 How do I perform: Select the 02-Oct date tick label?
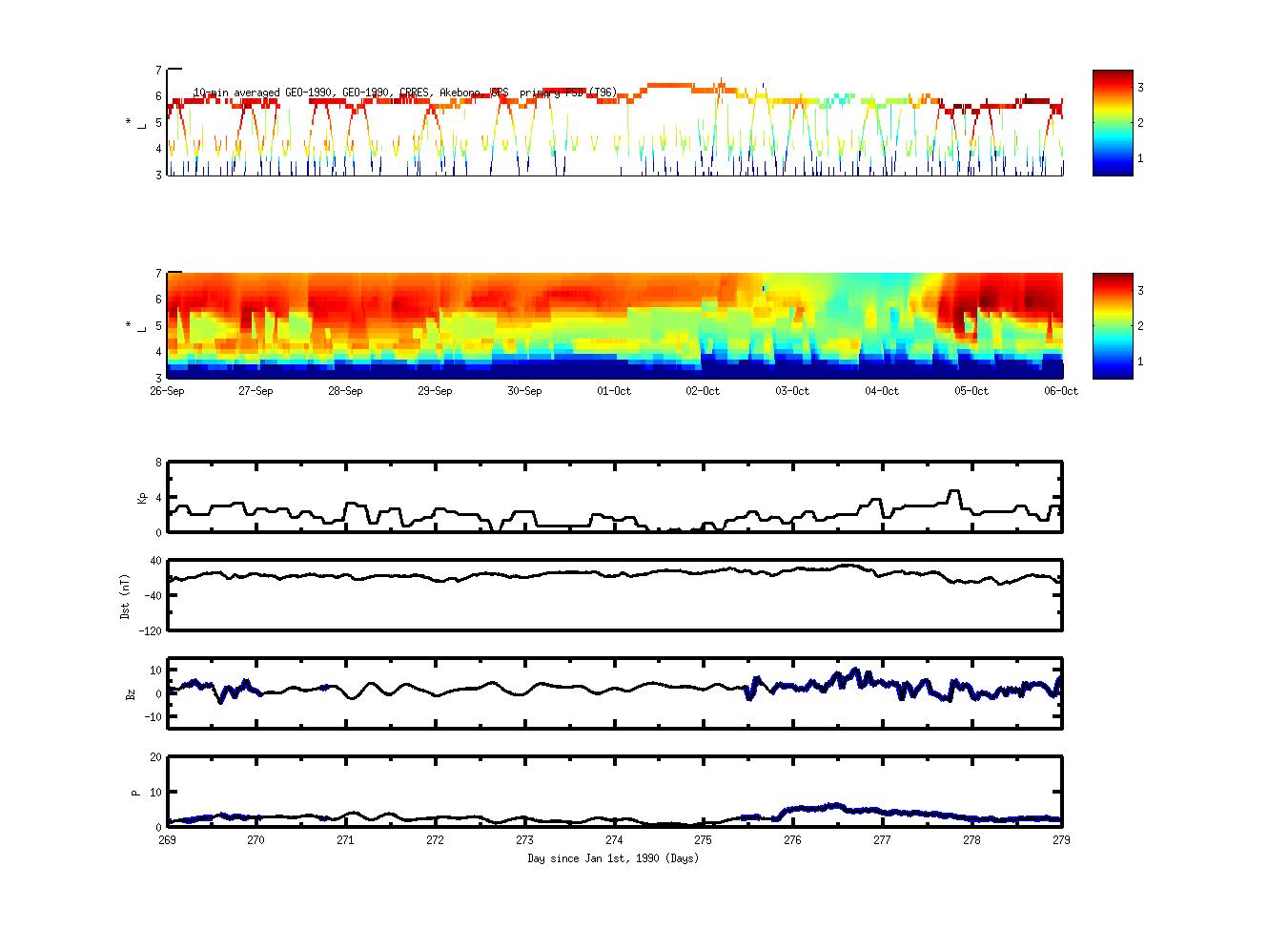point(703,391)
